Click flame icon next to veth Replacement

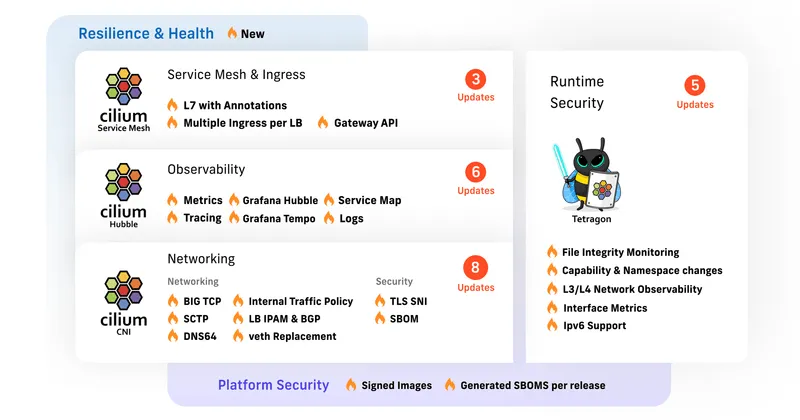pyautogui.click(x=238, y=336)
